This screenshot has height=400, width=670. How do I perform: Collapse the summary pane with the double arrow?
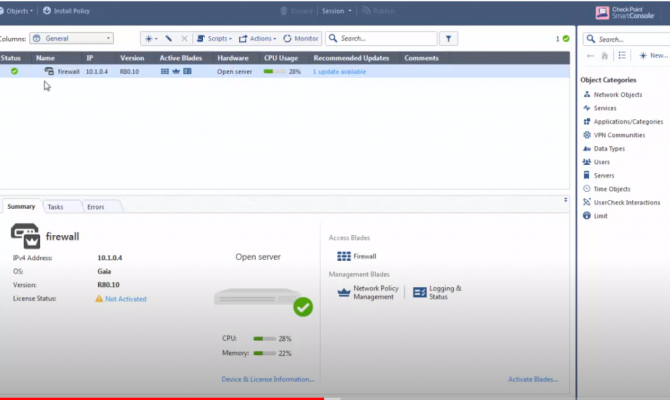click(x=565, y=200)
